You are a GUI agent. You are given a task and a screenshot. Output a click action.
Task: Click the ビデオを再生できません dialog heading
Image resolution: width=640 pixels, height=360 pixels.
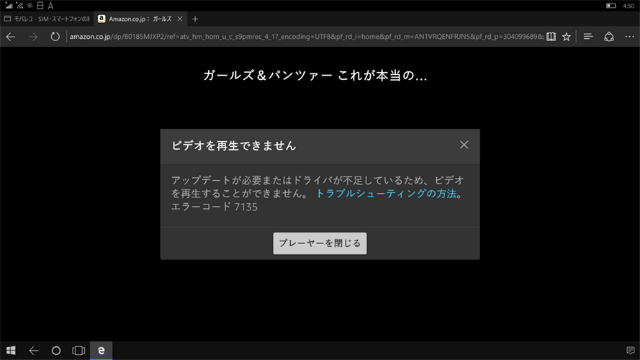point(233,146)
